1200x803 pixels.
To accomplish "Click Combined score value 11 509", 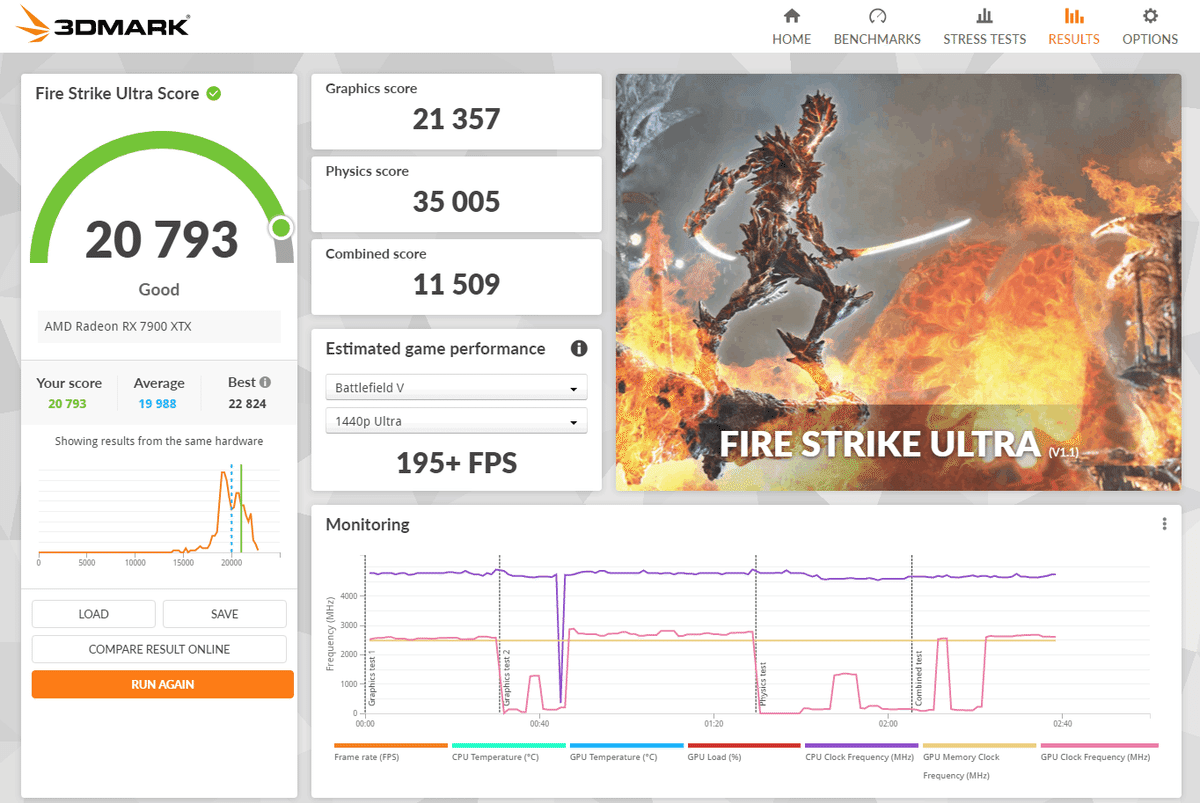I will [457, 285].
